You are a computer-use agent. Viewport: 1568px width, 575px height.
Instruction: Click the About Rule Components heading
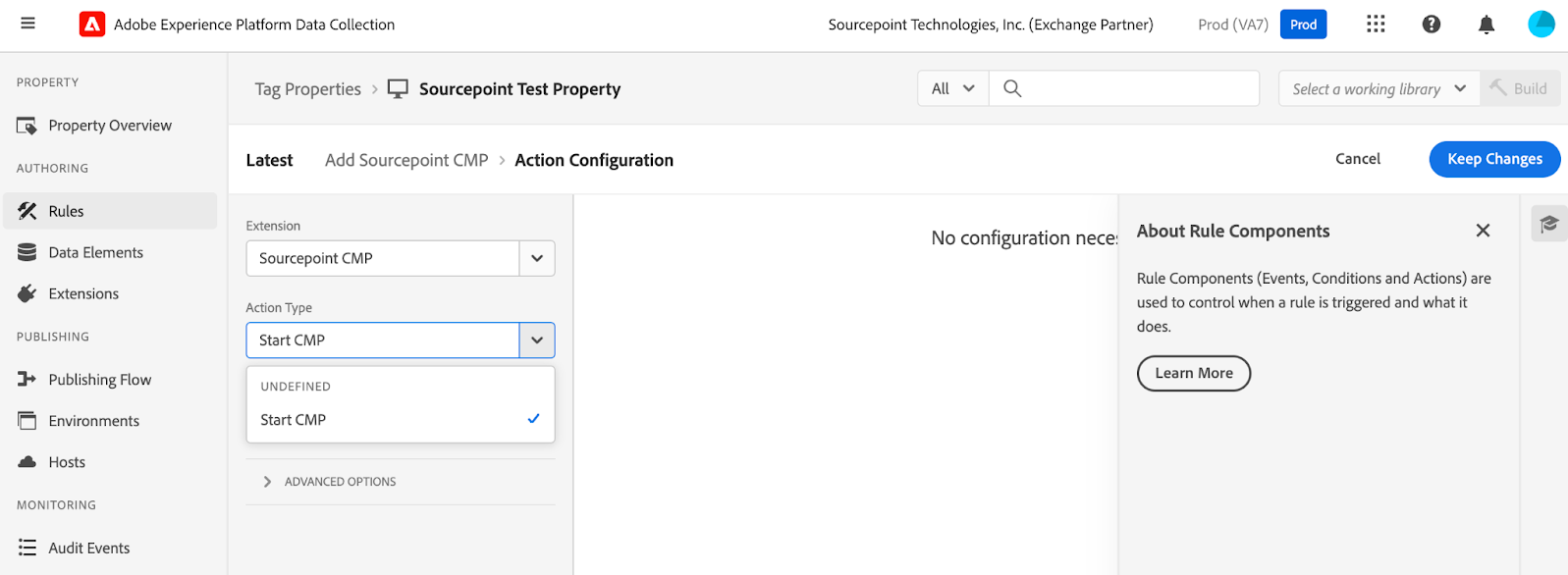point(1233,231)
